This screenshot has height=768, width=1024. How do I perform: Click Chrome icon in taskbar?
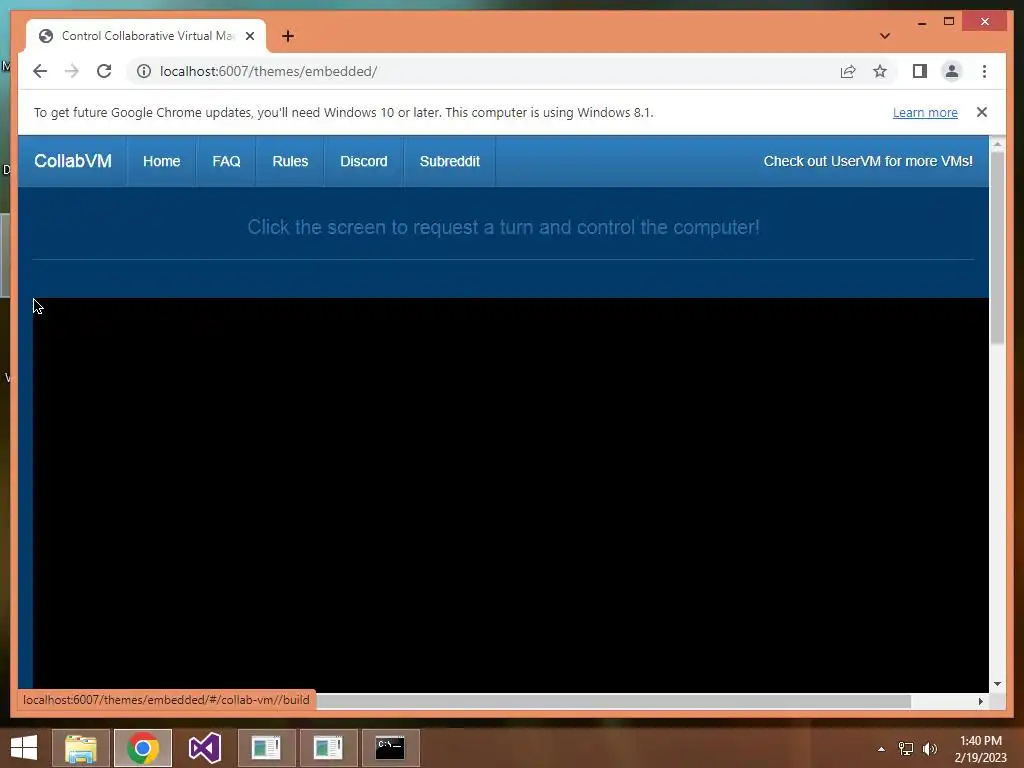pos(143,748)
